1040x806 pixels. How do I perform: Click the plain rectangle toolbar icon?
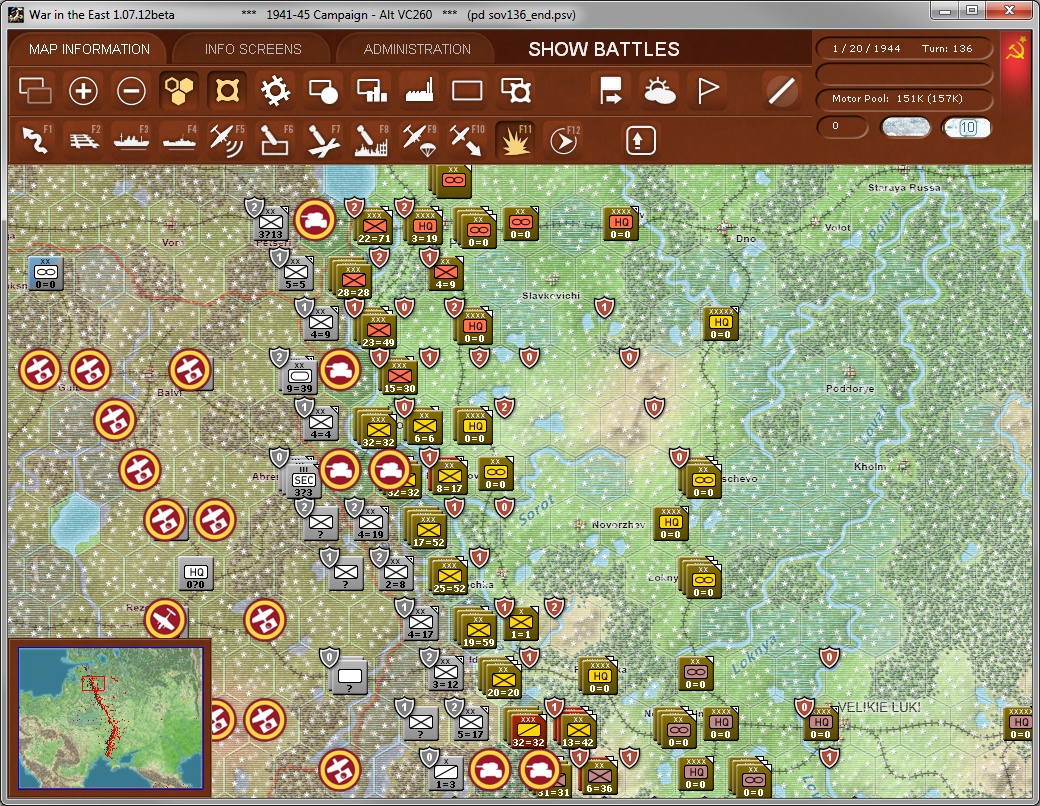pyautogui.click(x=467, y=91)
